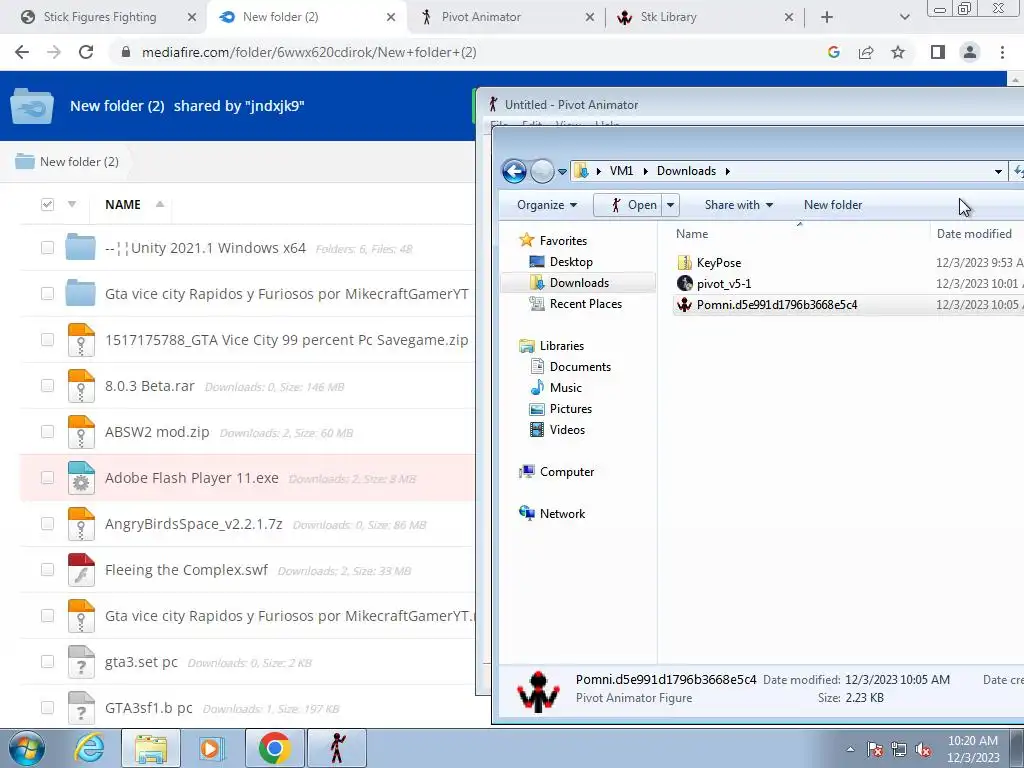
Task: Open Organize menu
Action: pyautogui.click(x=547, y=205)
